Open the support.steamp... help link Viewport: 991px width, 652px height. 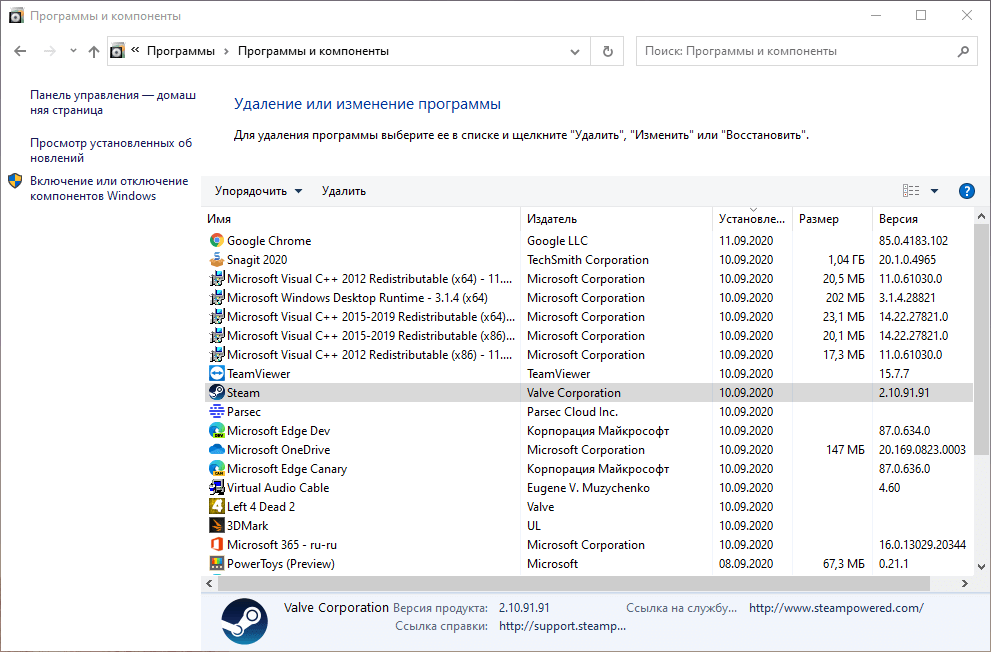pyautogui.click(x=562, y=626)
